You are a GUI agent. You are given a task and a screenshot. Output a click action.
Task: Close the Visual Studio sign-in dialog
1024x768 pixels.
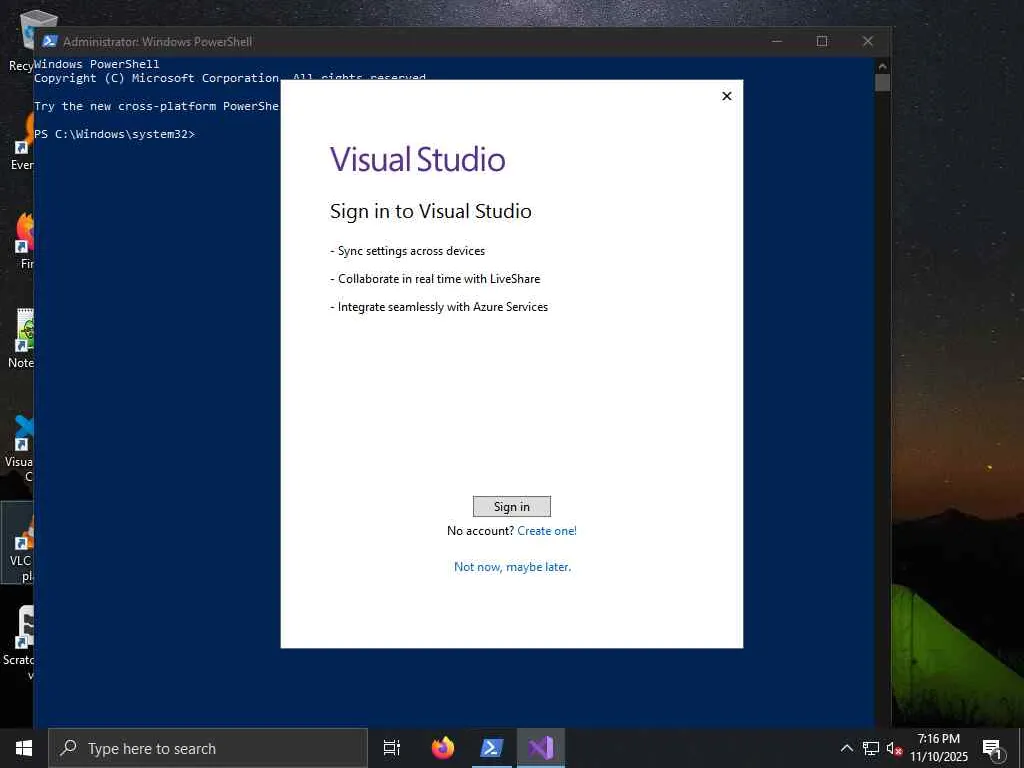726,96
